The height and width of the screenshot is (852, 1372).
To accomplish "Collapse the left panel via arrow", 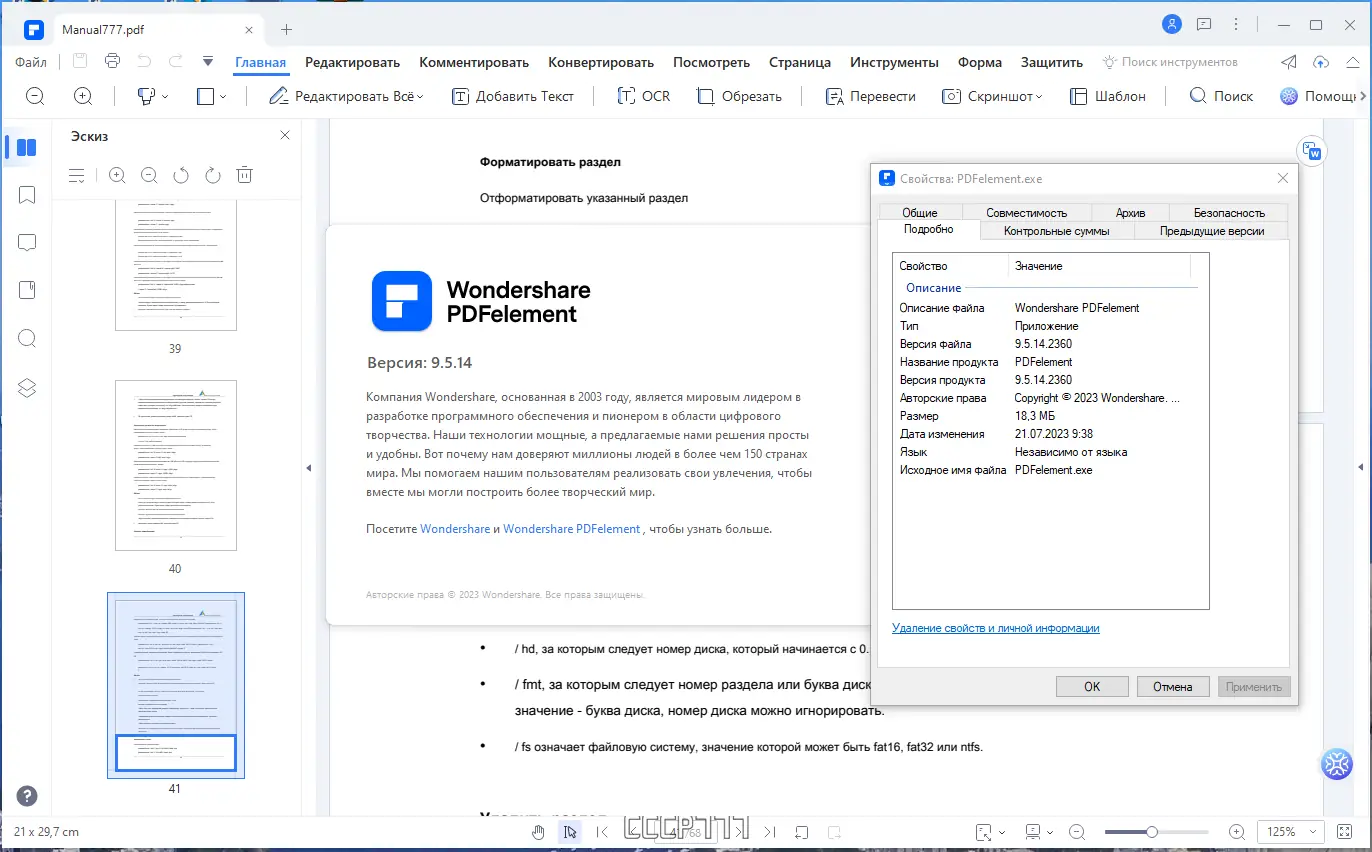I will (x=309, y=468).
